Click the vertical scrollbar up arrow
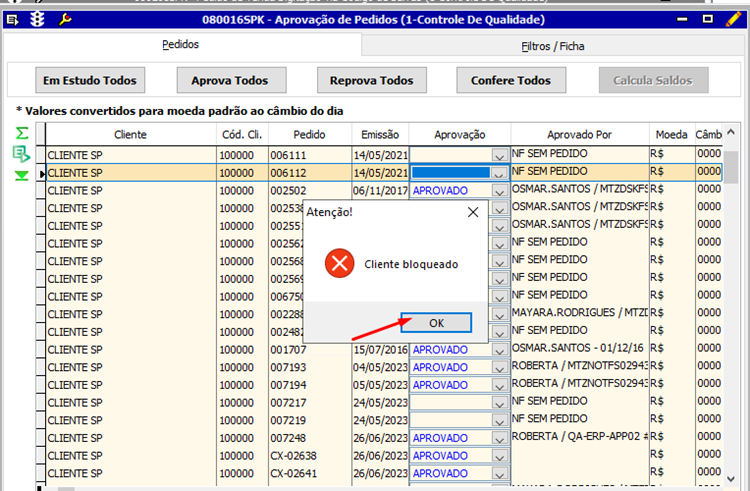Screen dimensions: 750x491 point(732,133)
